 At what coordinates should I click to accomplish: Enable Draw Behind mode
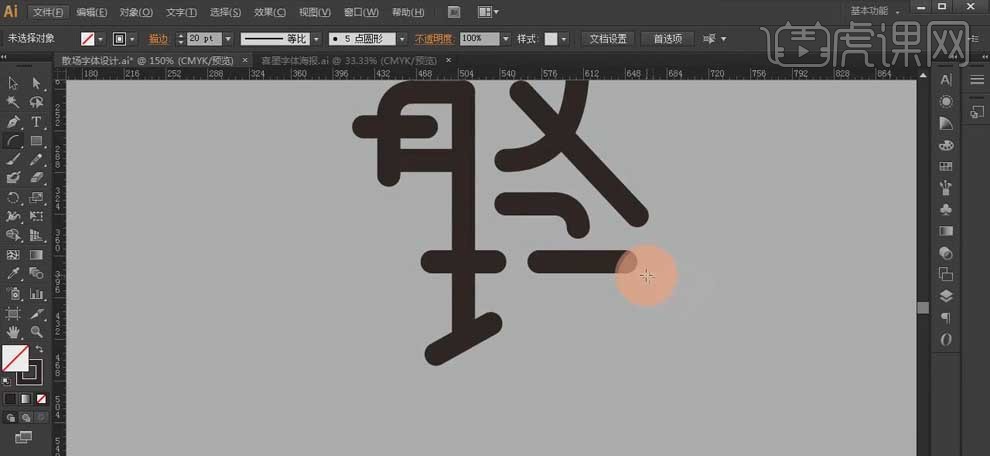26,417
